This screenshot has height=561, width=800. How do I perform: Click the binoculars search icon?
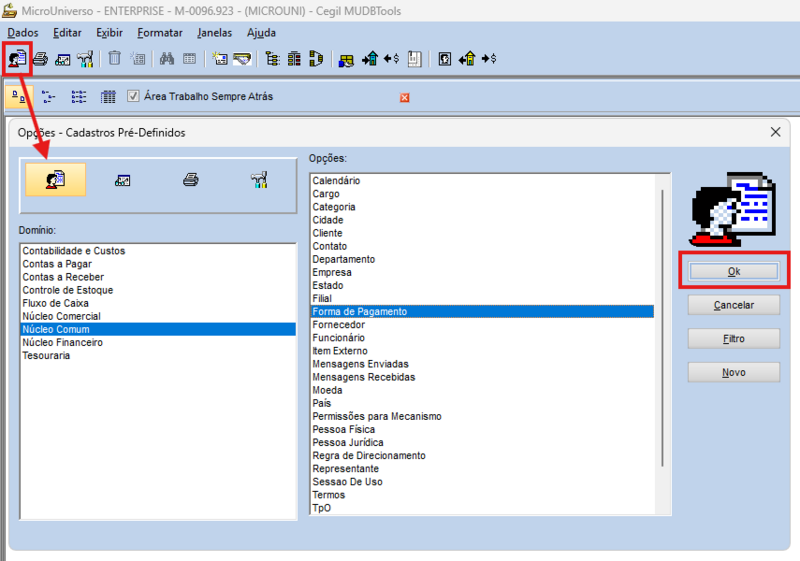[x=166, y=59]
